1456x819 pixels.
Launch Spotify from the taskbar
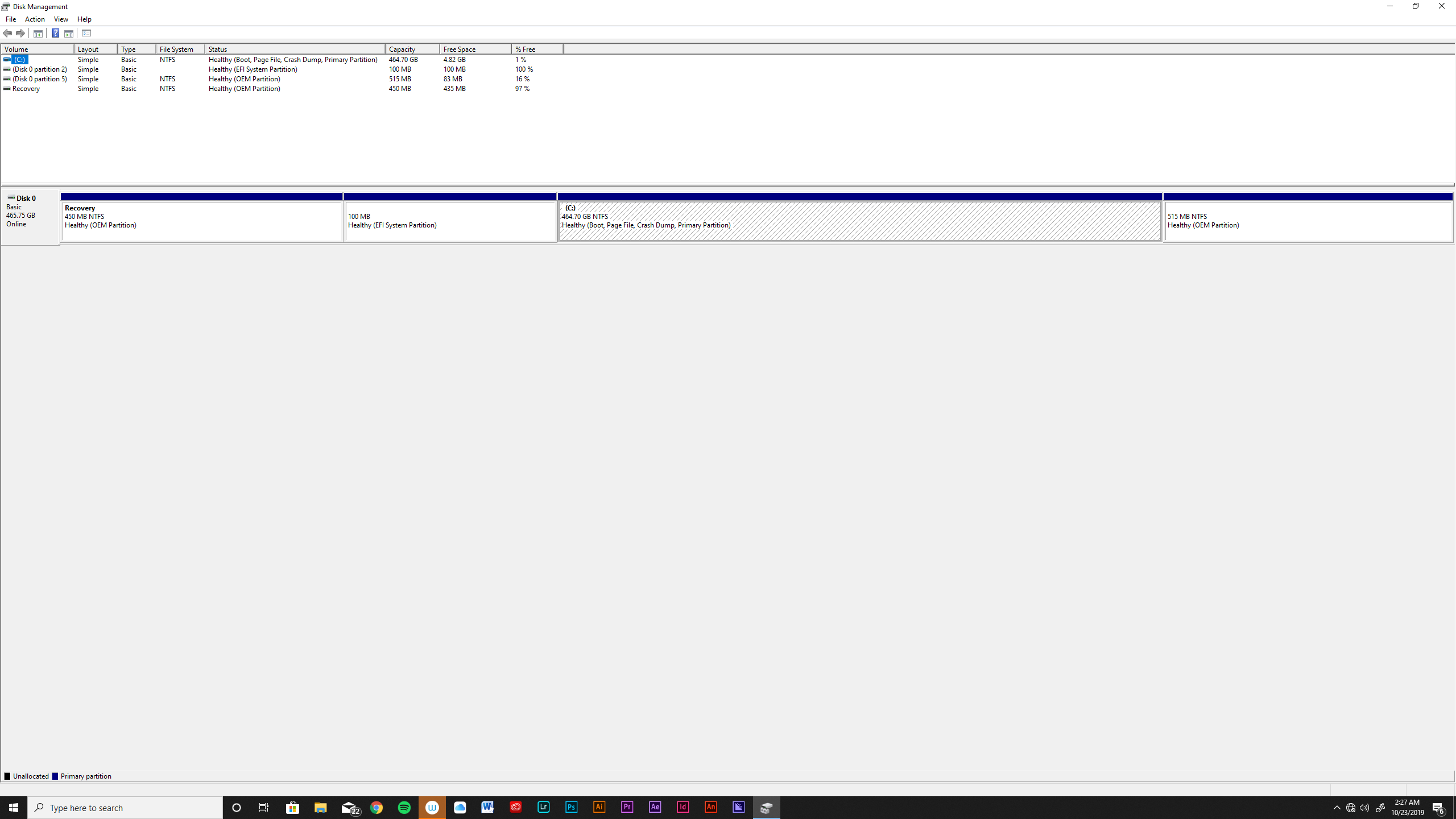coord(405,807)
